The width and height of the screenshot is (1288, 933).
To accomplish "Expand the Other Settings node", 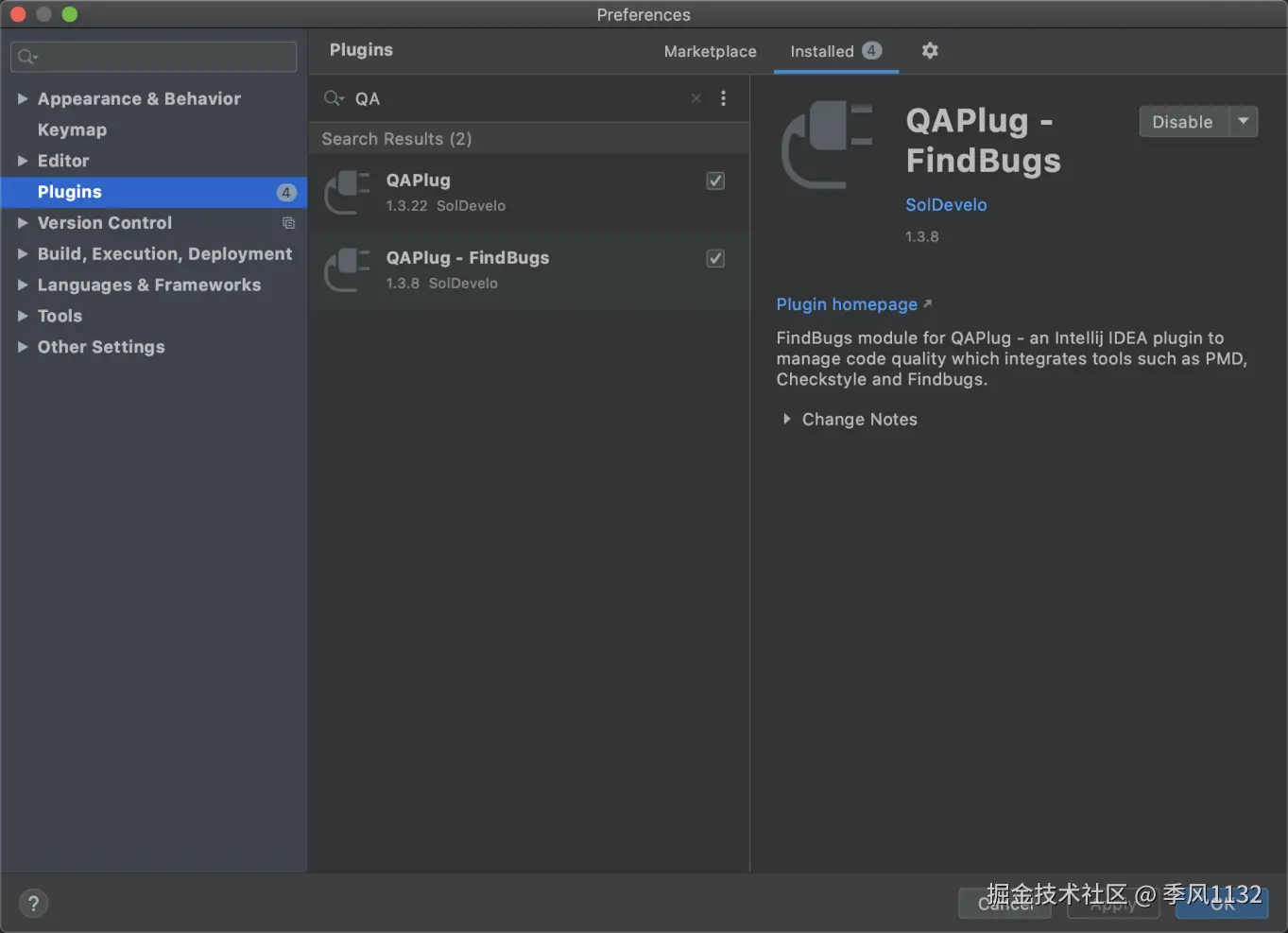I will point(23,347).
